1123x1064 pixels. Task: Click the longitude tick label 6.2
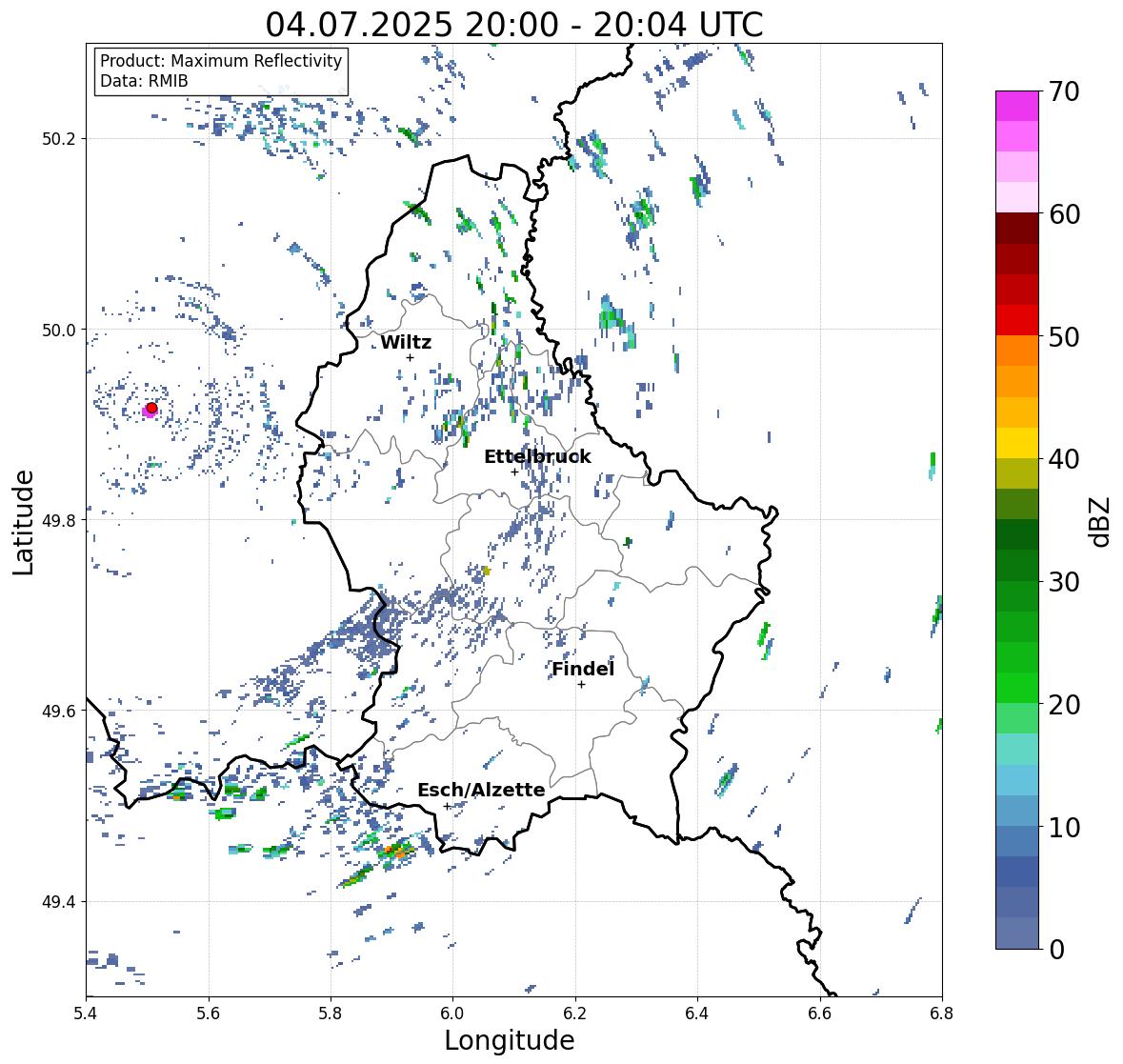coord(575,1013)
